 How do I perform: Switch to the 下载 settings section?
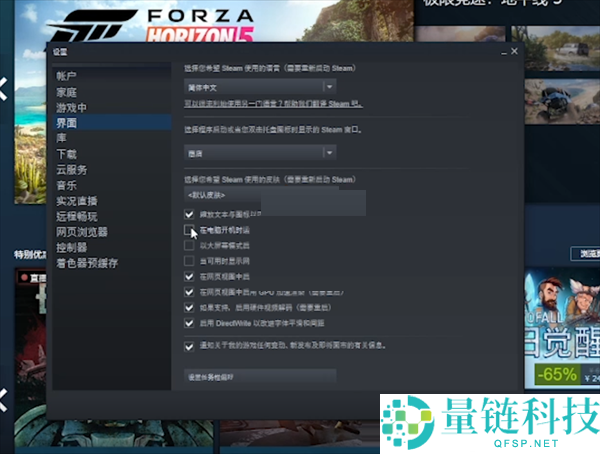[x=66, y=154]
